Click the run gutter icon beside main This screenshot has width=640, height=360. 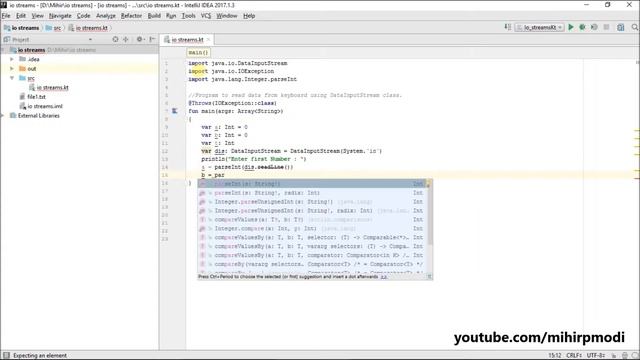pyautogui.click(x=175, y=111)
